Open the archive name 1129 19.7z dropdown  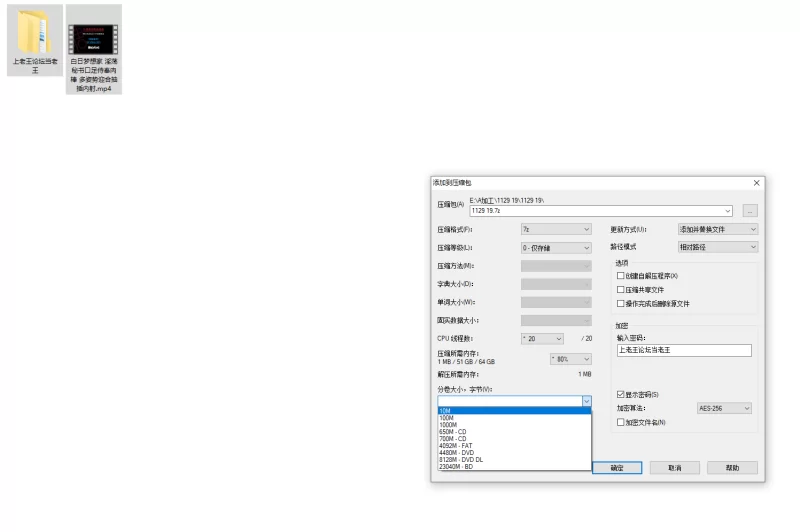point(728,211)
